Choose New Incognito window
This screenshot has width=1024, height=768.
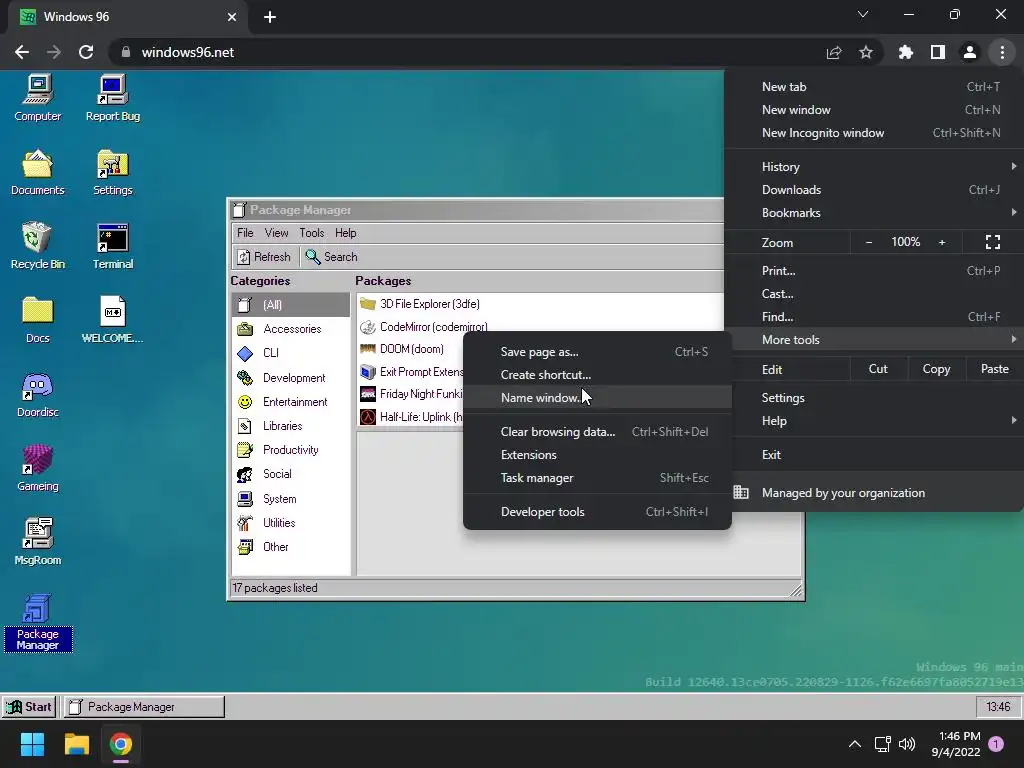874,133
